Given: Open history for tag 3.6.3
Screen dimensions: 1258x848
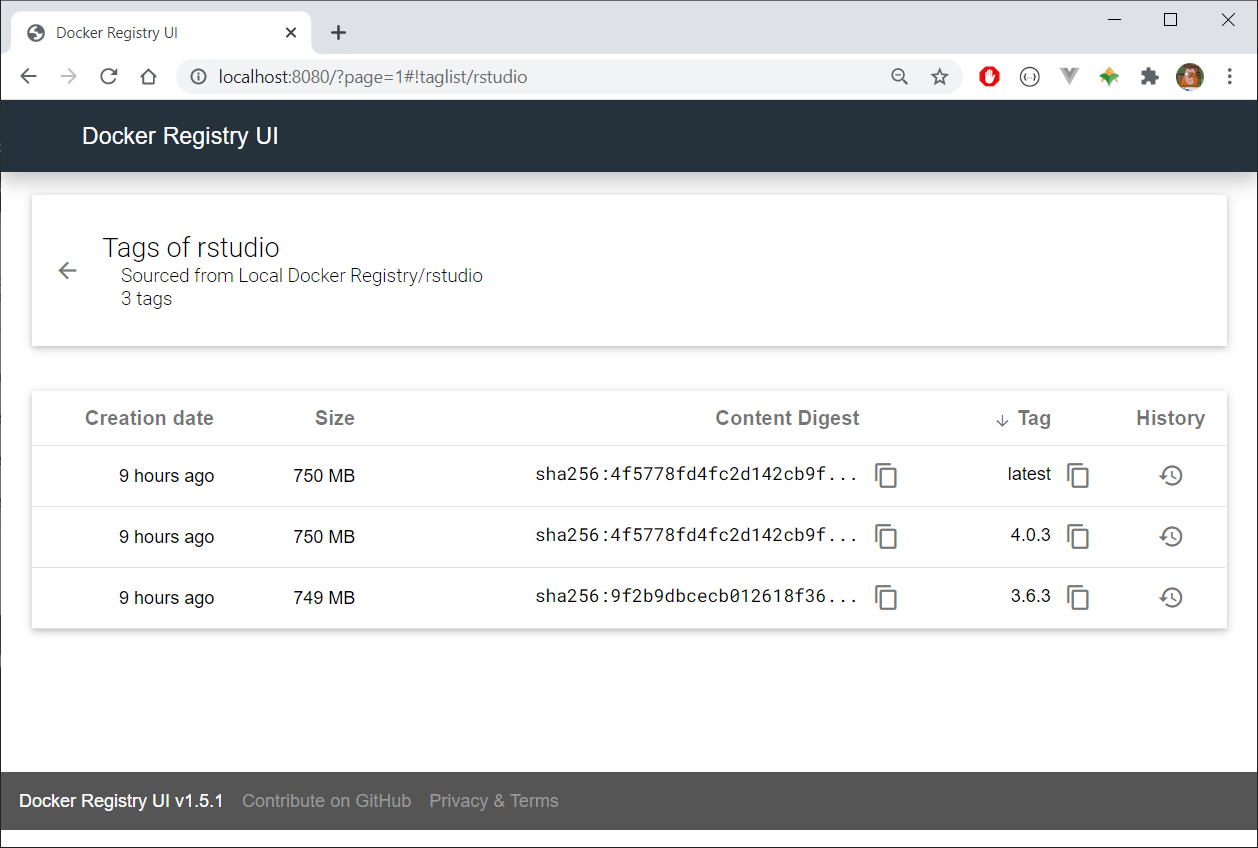Looking at the screenshot, I should point(1171,598).
